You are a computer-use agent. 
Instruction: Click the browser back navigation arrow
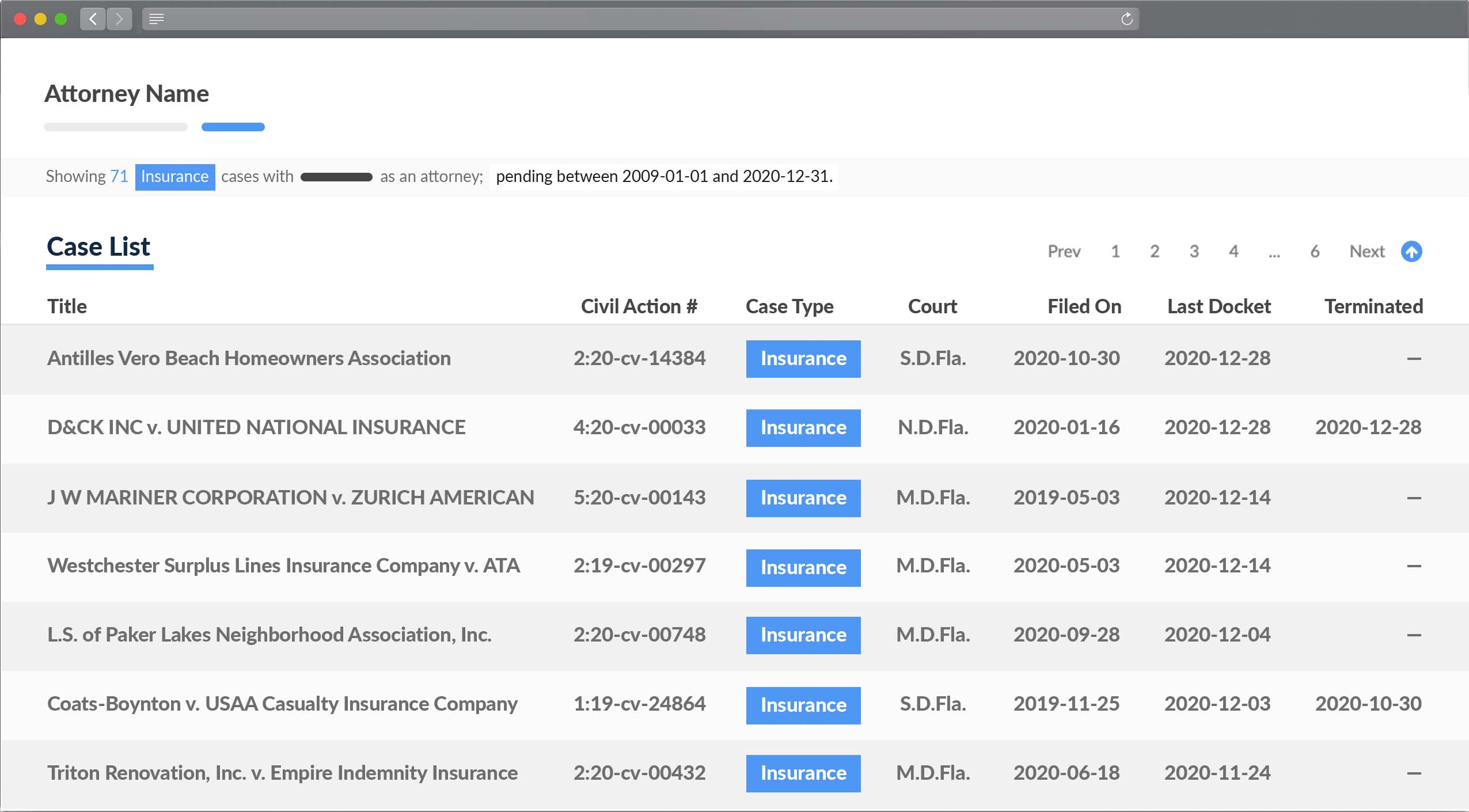(92, 18)
